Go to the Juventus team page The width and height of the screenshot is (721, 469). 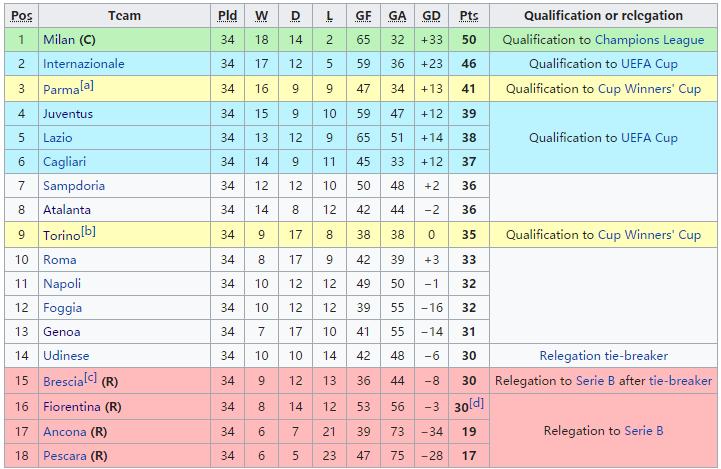click(68, 113)
